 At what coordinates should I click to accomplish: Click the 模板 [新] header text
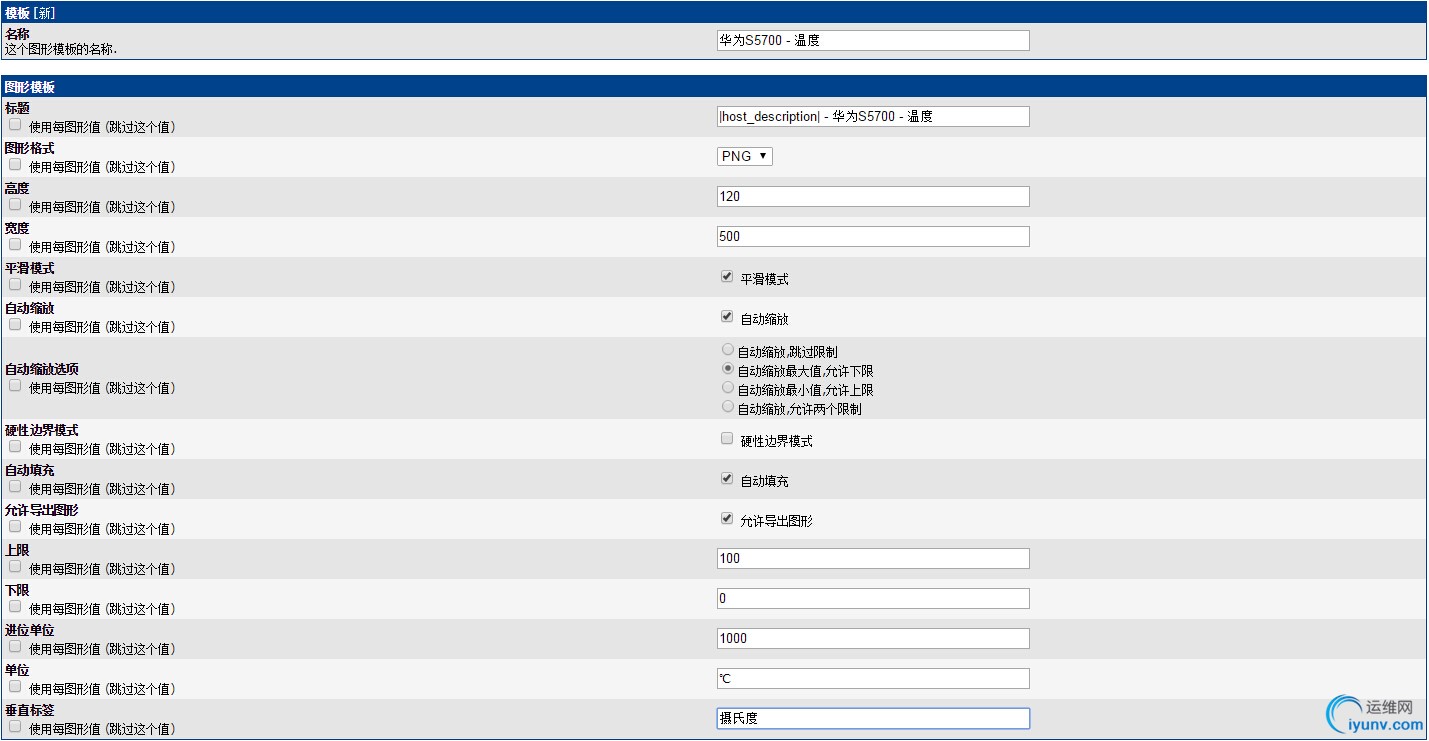tap(30, 13)
